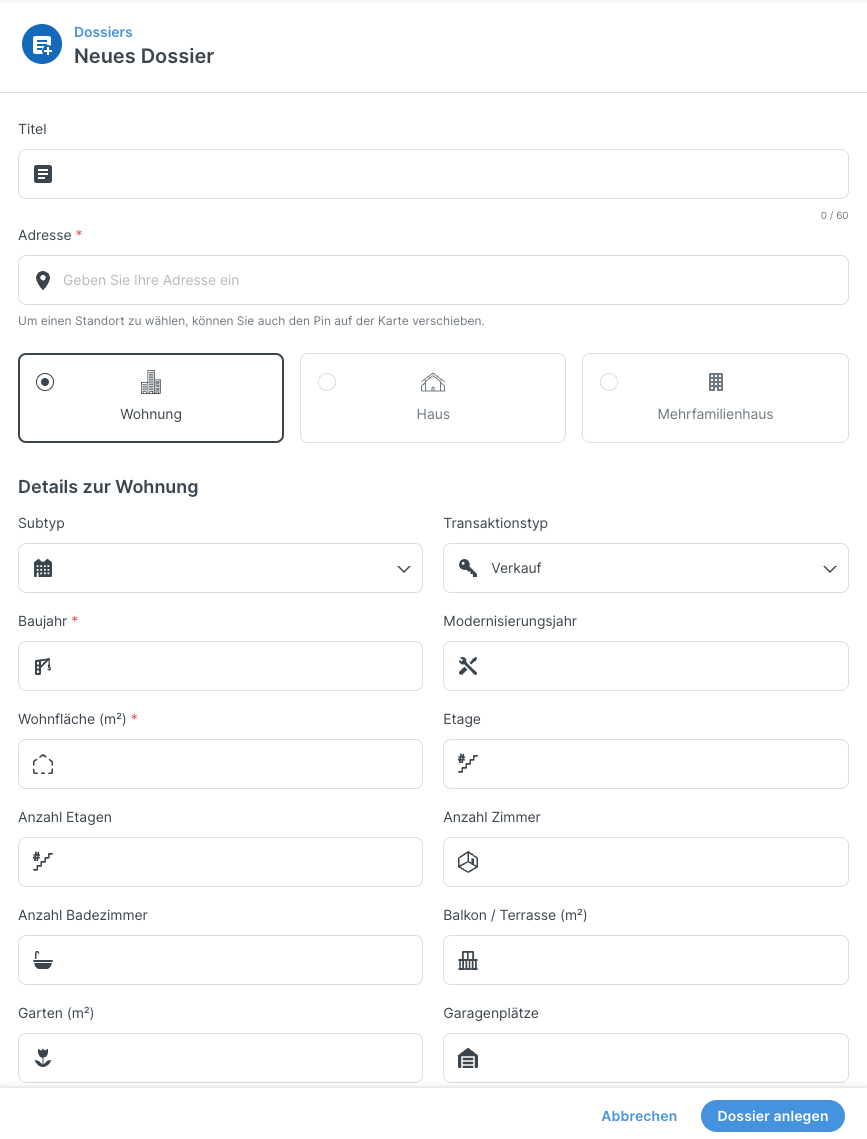
Task: Click the new dossier document icon
Action: [42, 44]
